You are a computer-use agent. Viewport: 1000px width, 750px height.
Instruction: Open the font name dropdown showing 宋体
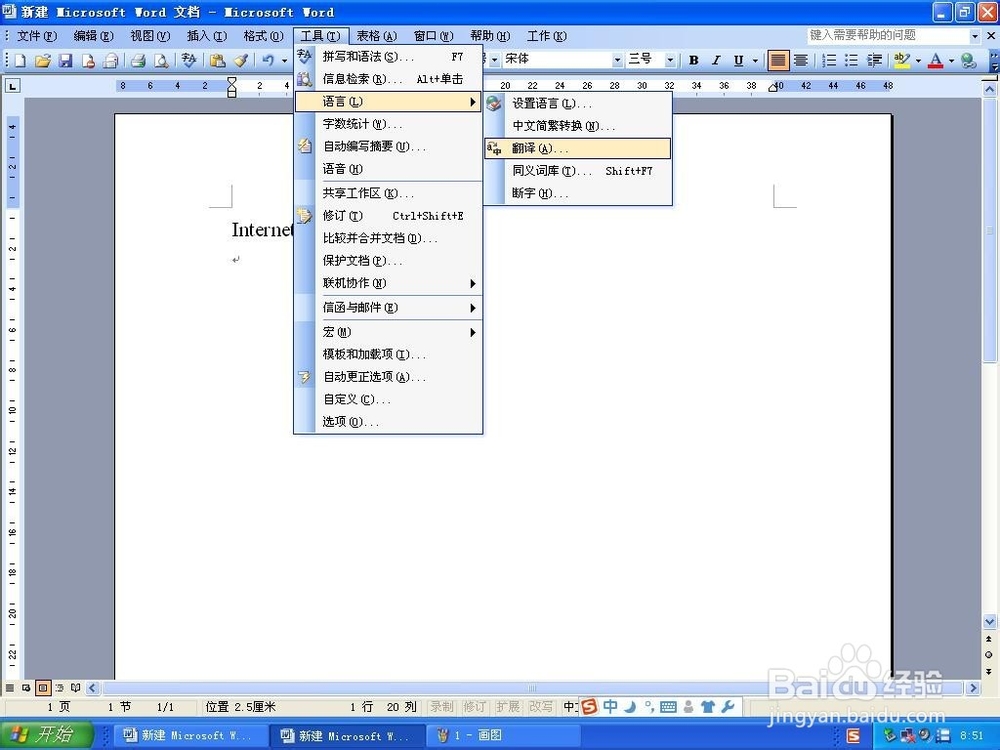pyautogui.click(x=617, y=59)
